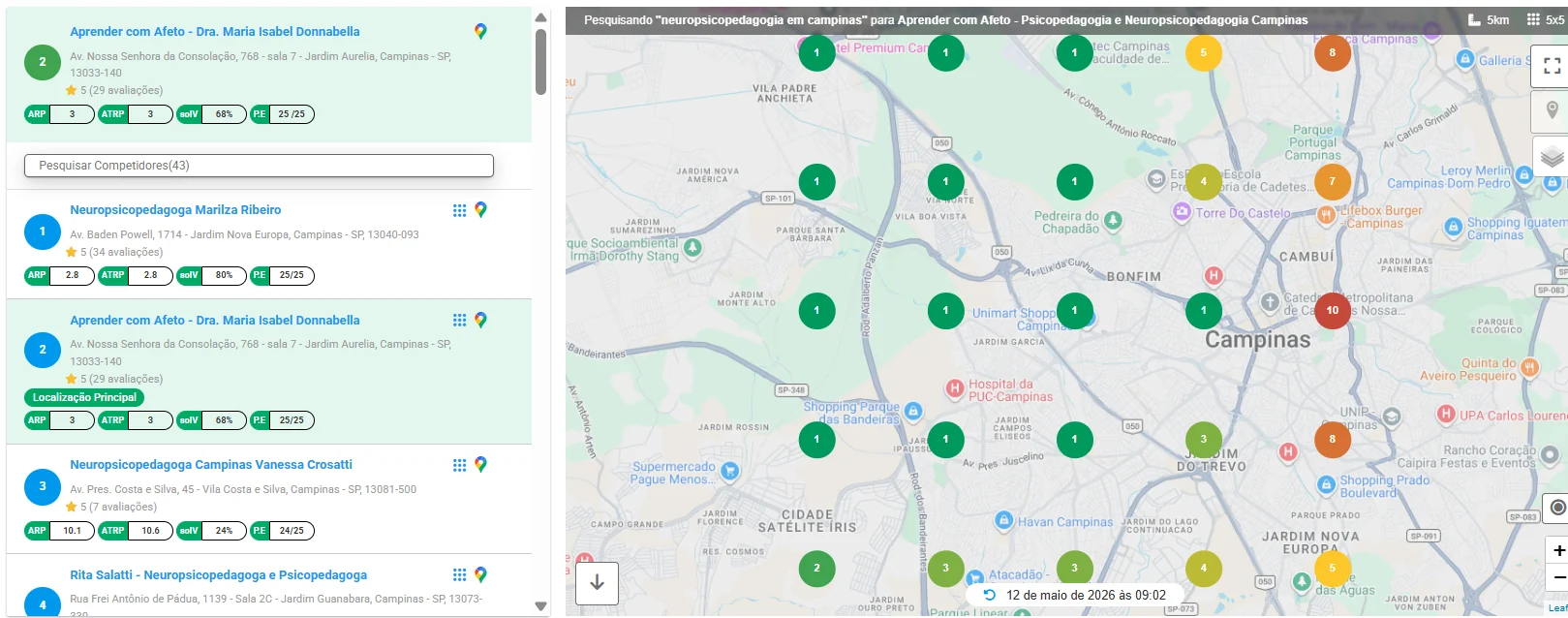Screen dimensions: 1568x618
Task: Click '5 (34 avaliações)' rating text
Action: click(121, 253)
